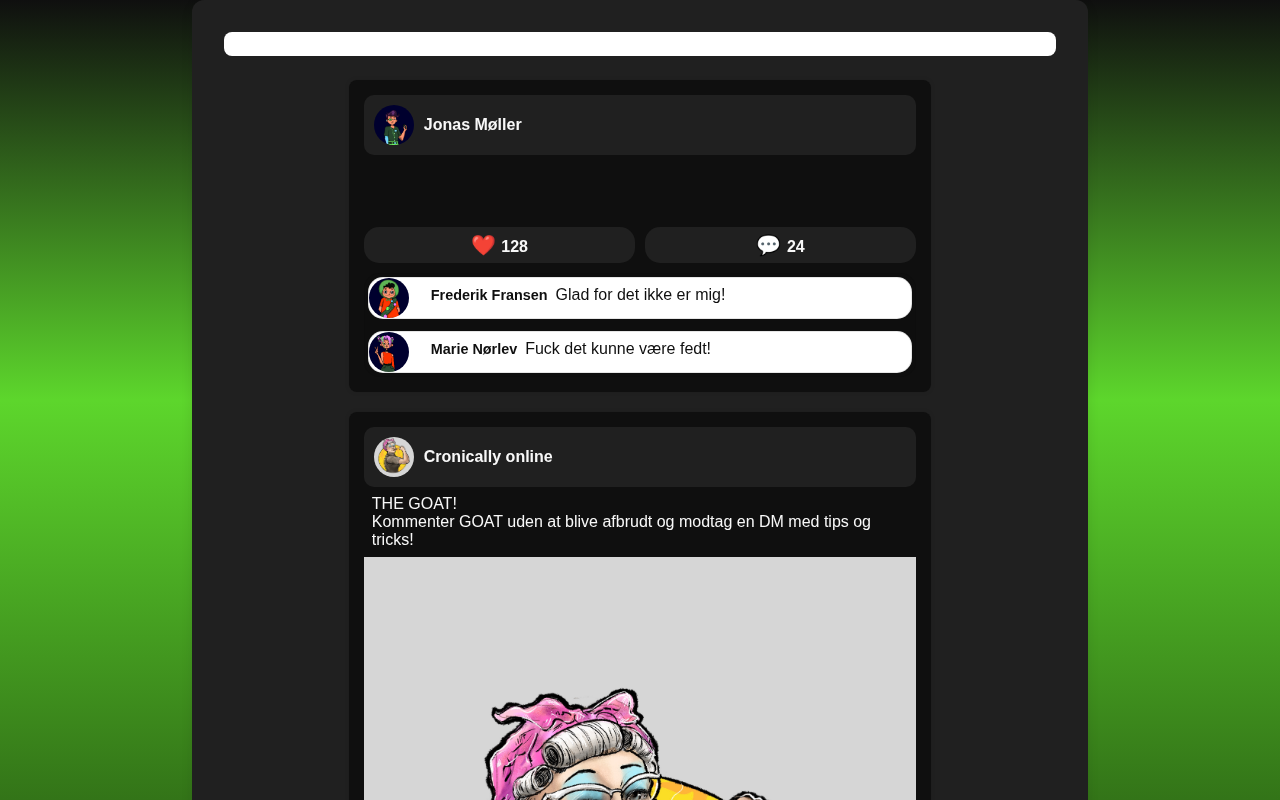Open Jonas Møller's profile name link
The height and width of the screenshot is (800, 1280).
[x=472, y=125]
